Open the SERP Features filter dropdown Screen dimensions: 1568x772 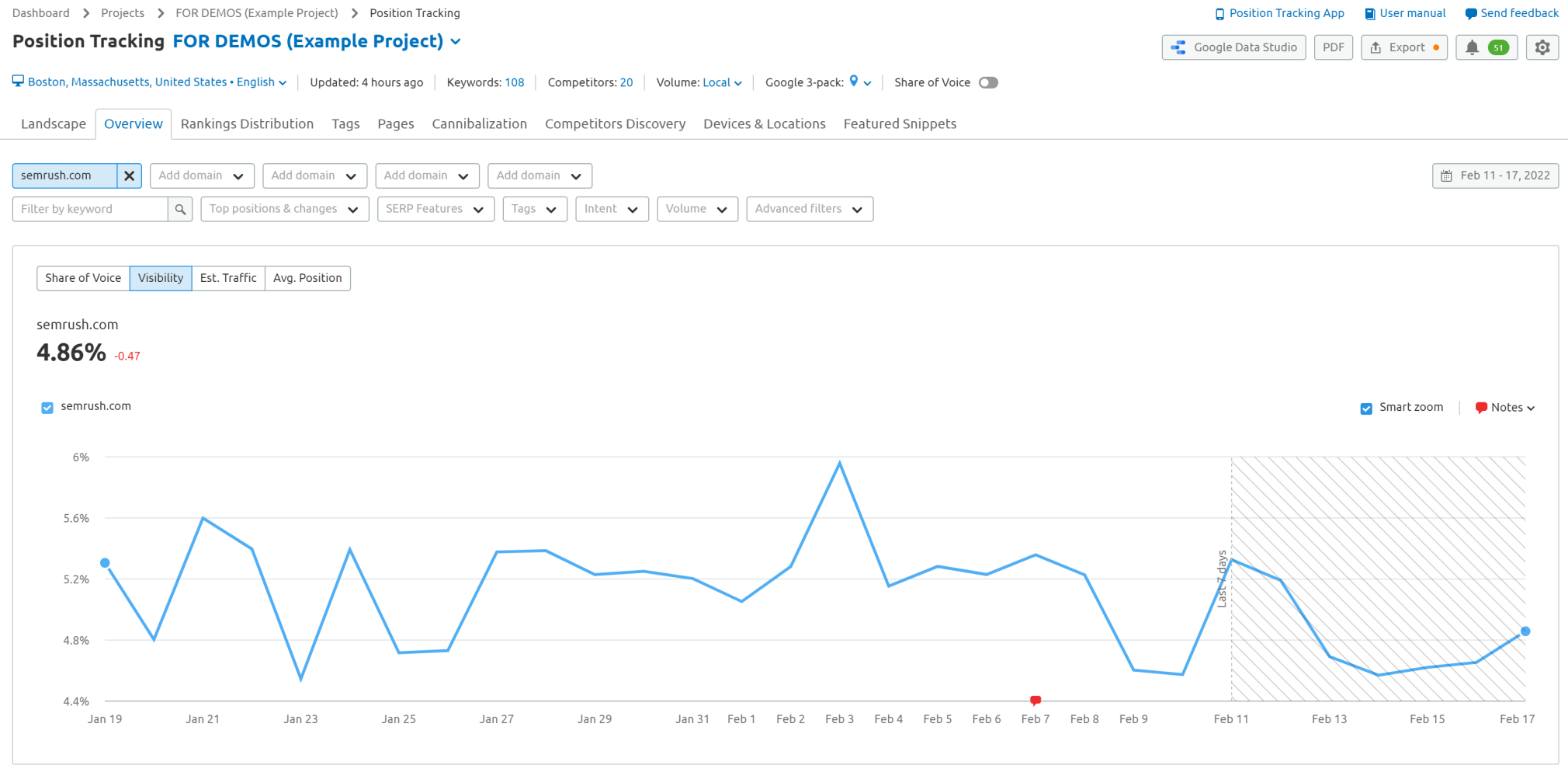pos(435,209)
